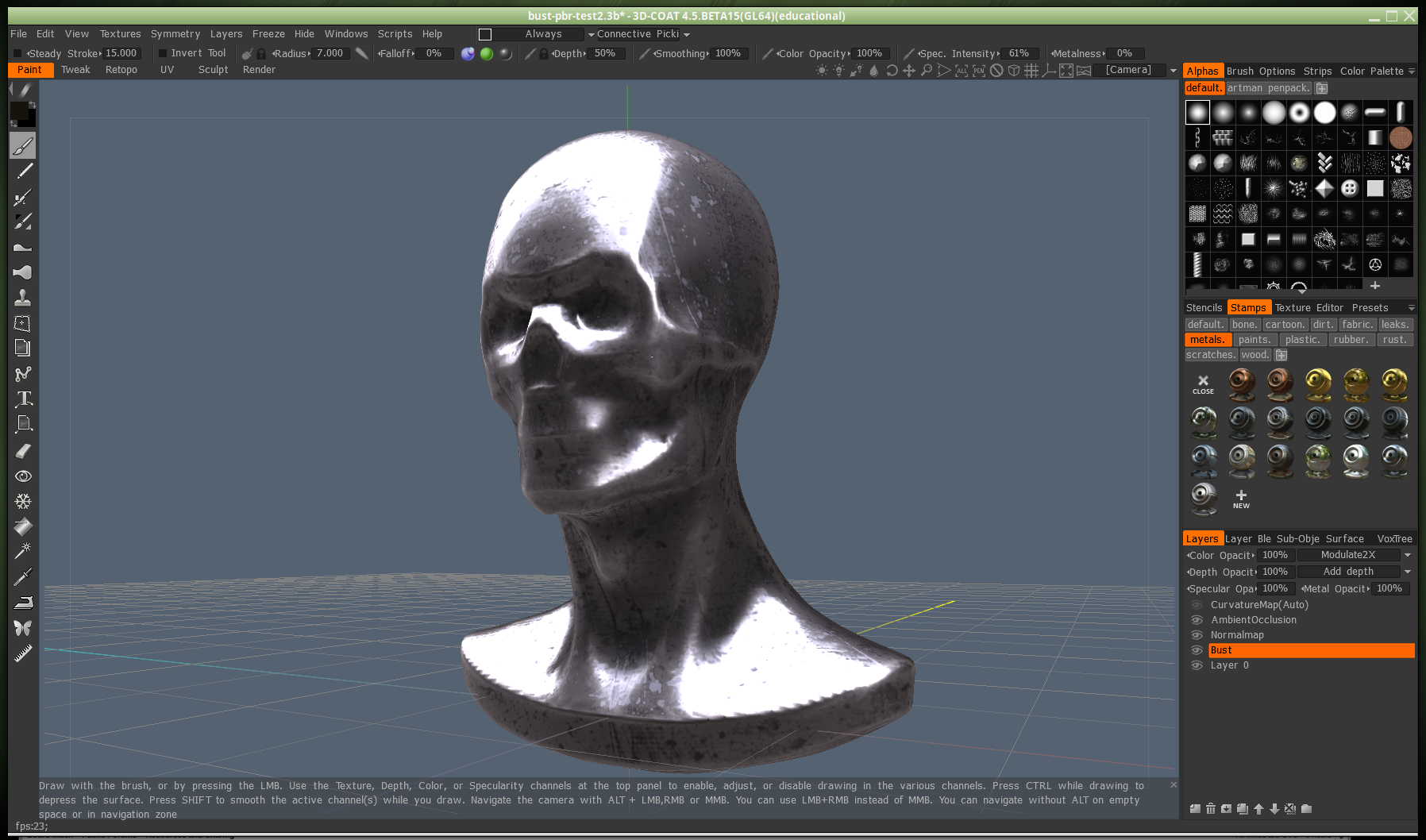Click the snowflake Freeze tool
This screenshot has height=840, width=1426.
[23, 502]
